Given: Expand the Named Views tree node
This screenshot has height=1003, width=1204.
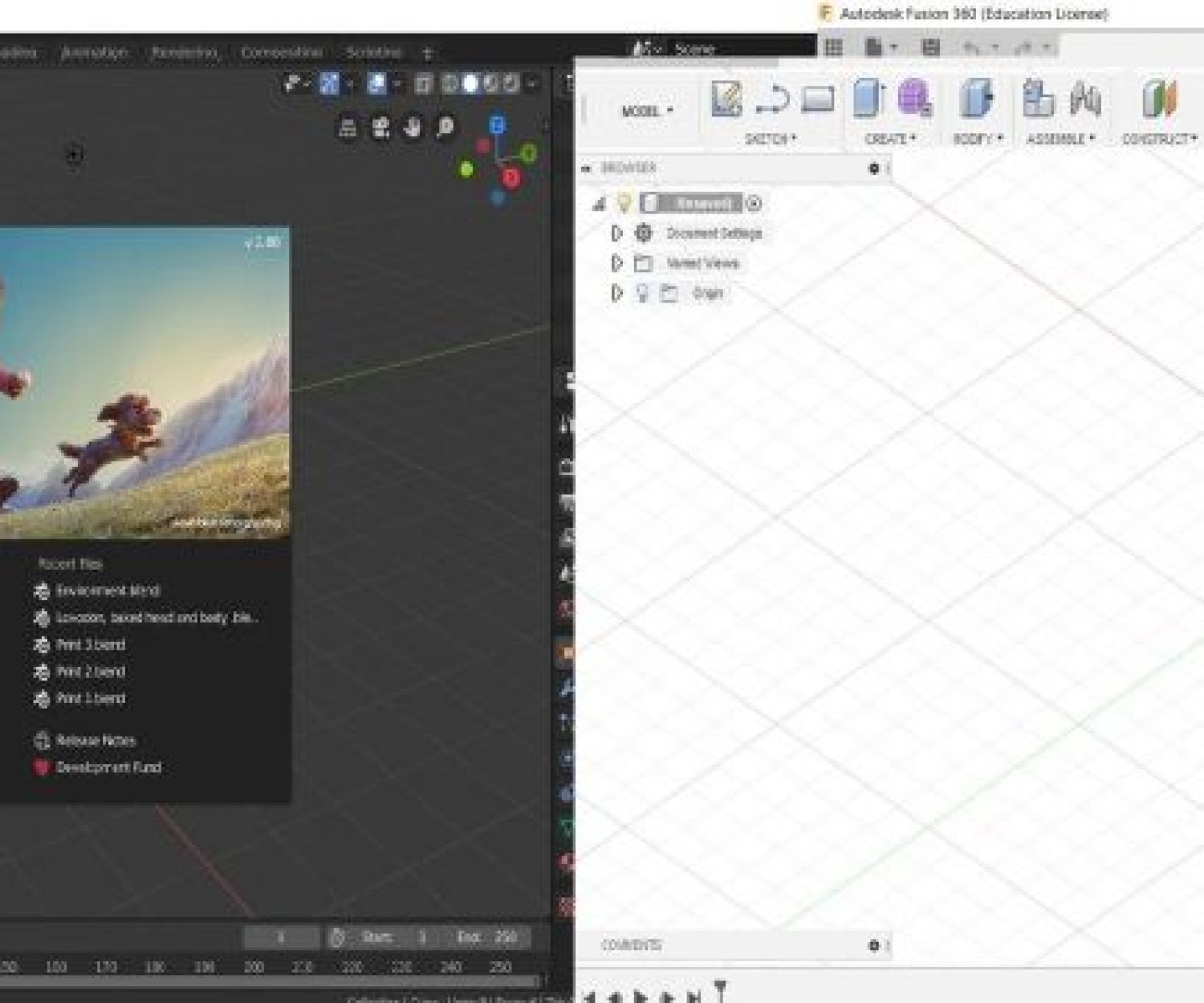Looking at the screenshot, I should click(616, 263).
